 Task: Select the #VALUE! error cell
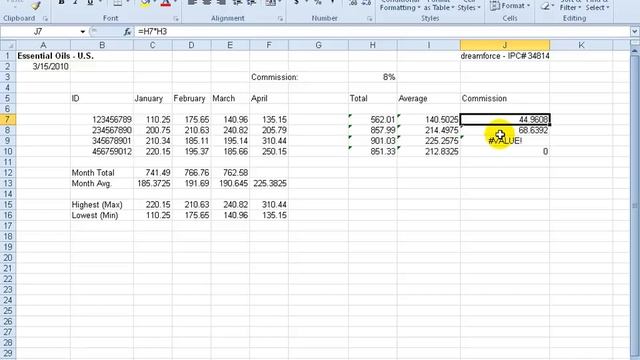tap(505, 141)
